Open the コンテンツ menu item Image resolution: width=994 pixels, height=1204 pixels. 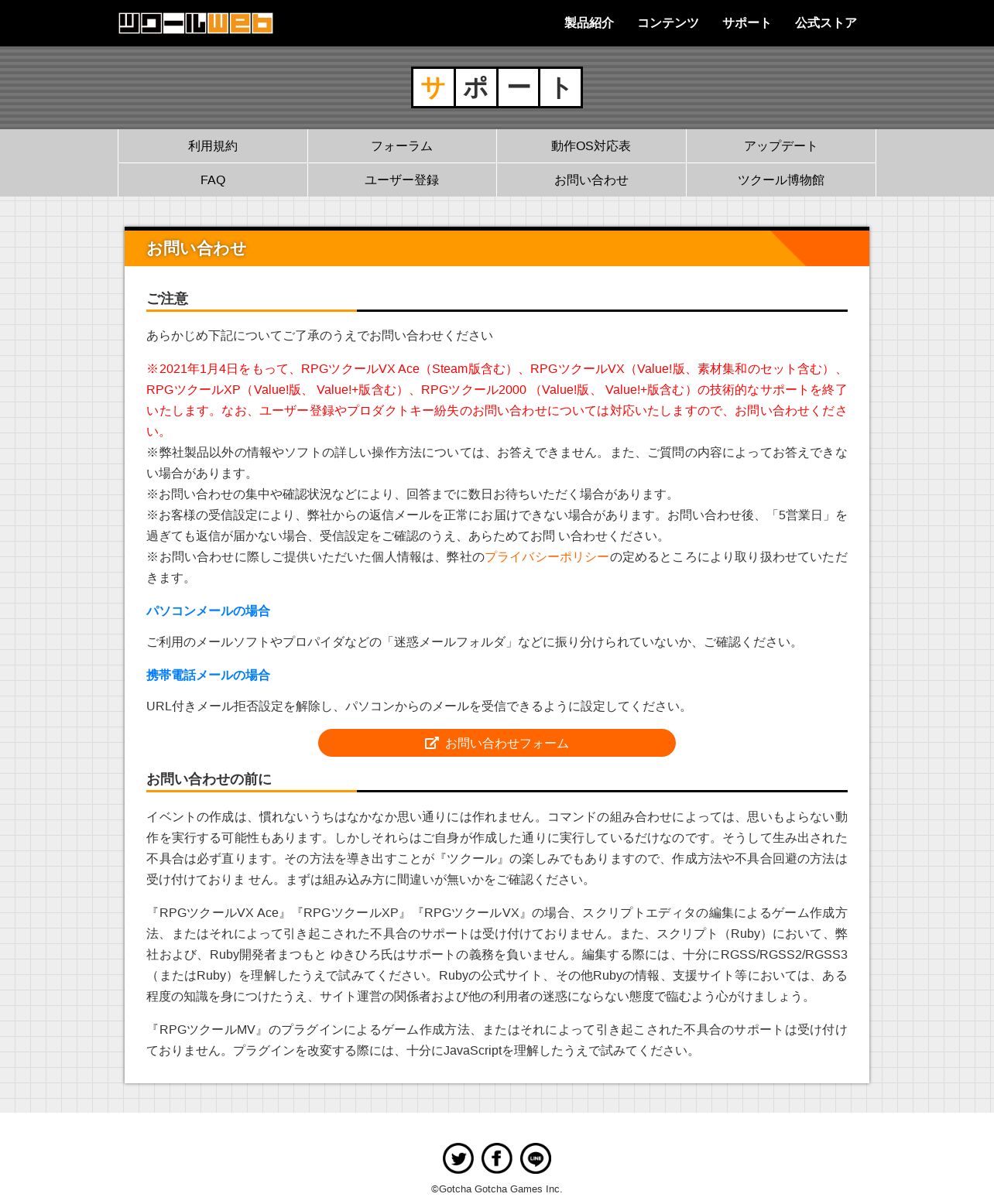coord(668,23)
